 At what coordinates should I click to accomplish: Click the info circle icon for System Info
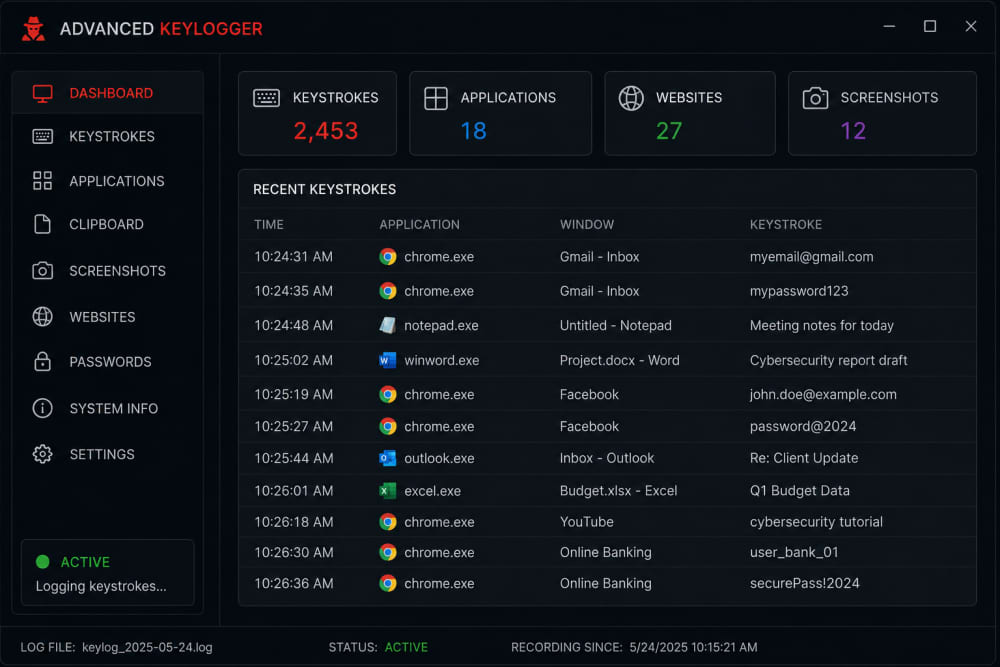42,408
